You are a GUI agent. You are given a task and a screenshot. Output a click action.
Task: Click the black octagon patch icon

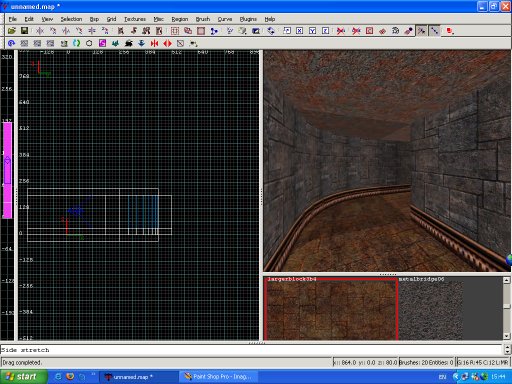89,43
